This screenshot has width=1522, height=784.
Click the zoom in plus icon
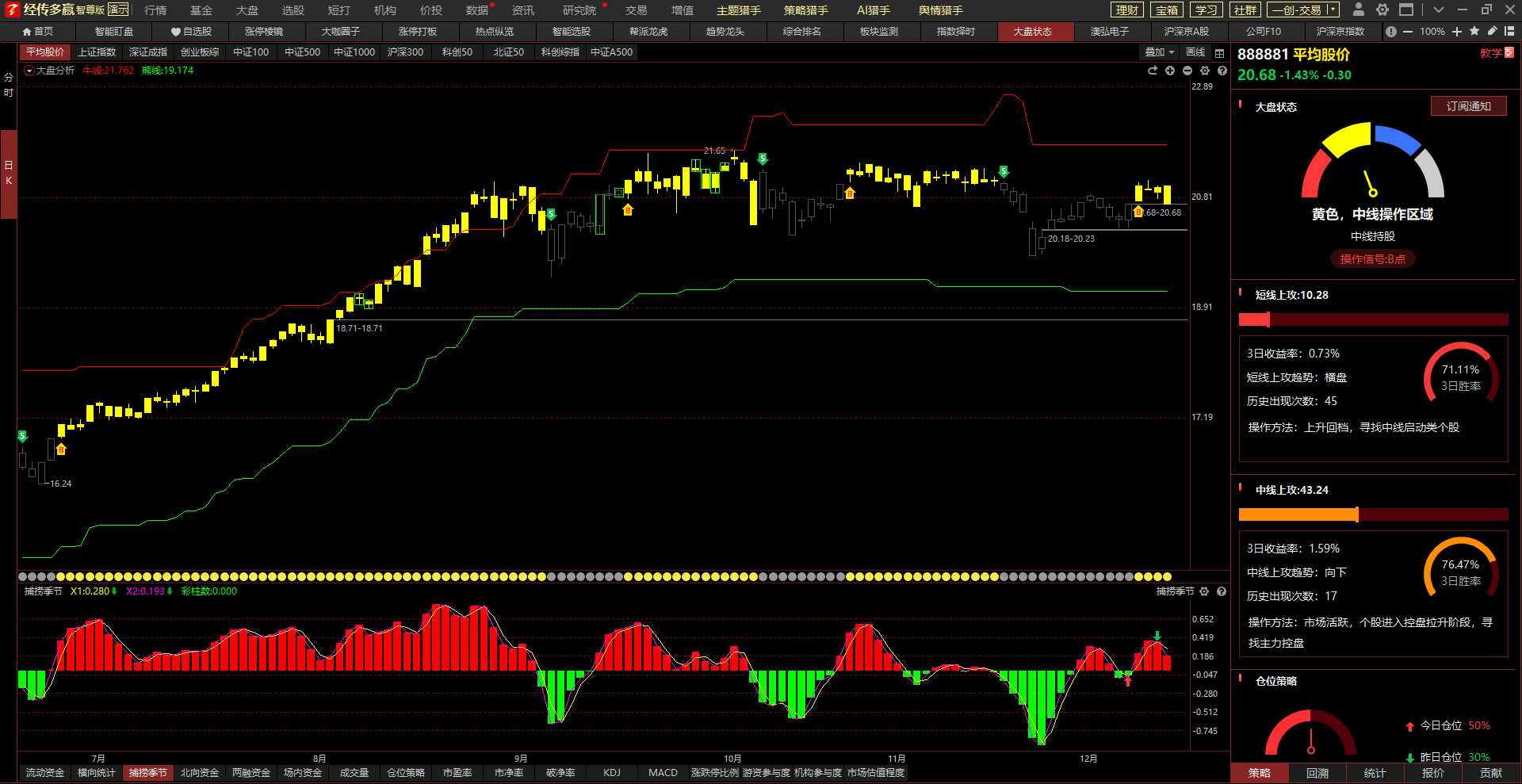(x=1457, y=32)
